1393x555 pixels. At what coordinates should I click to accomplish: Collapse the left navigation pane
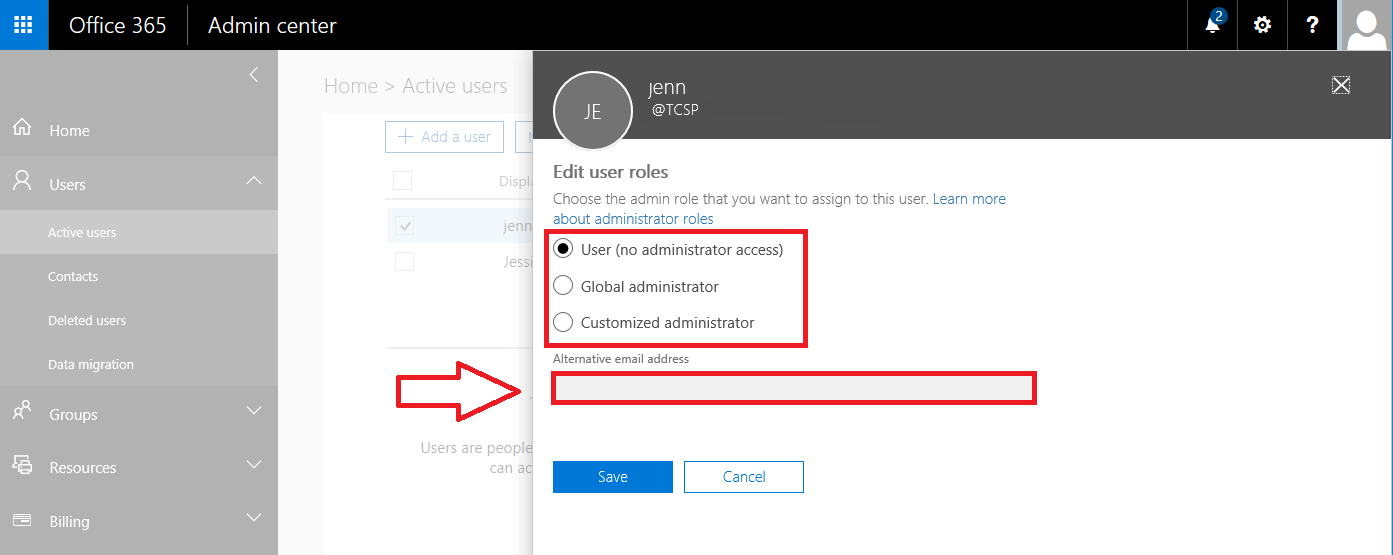254,75
